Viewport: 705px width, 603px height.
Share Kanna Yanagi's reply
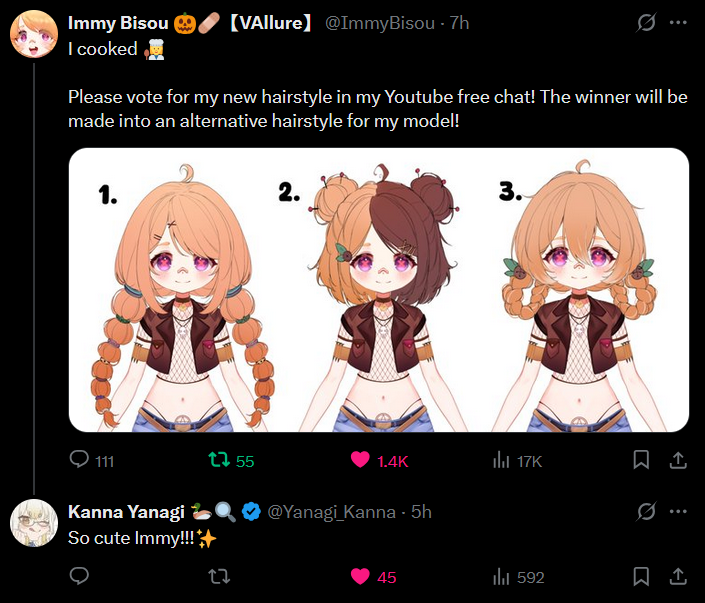pyautogui.click(x=677, y=576)
